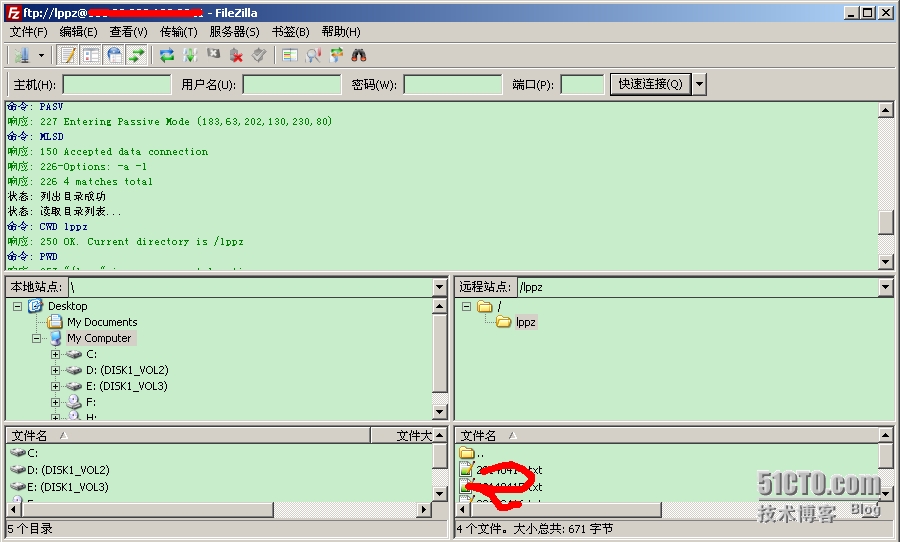Click the 密码(W) password field
The width and height of the screenshot is (900, 542).
coord(453,84)
